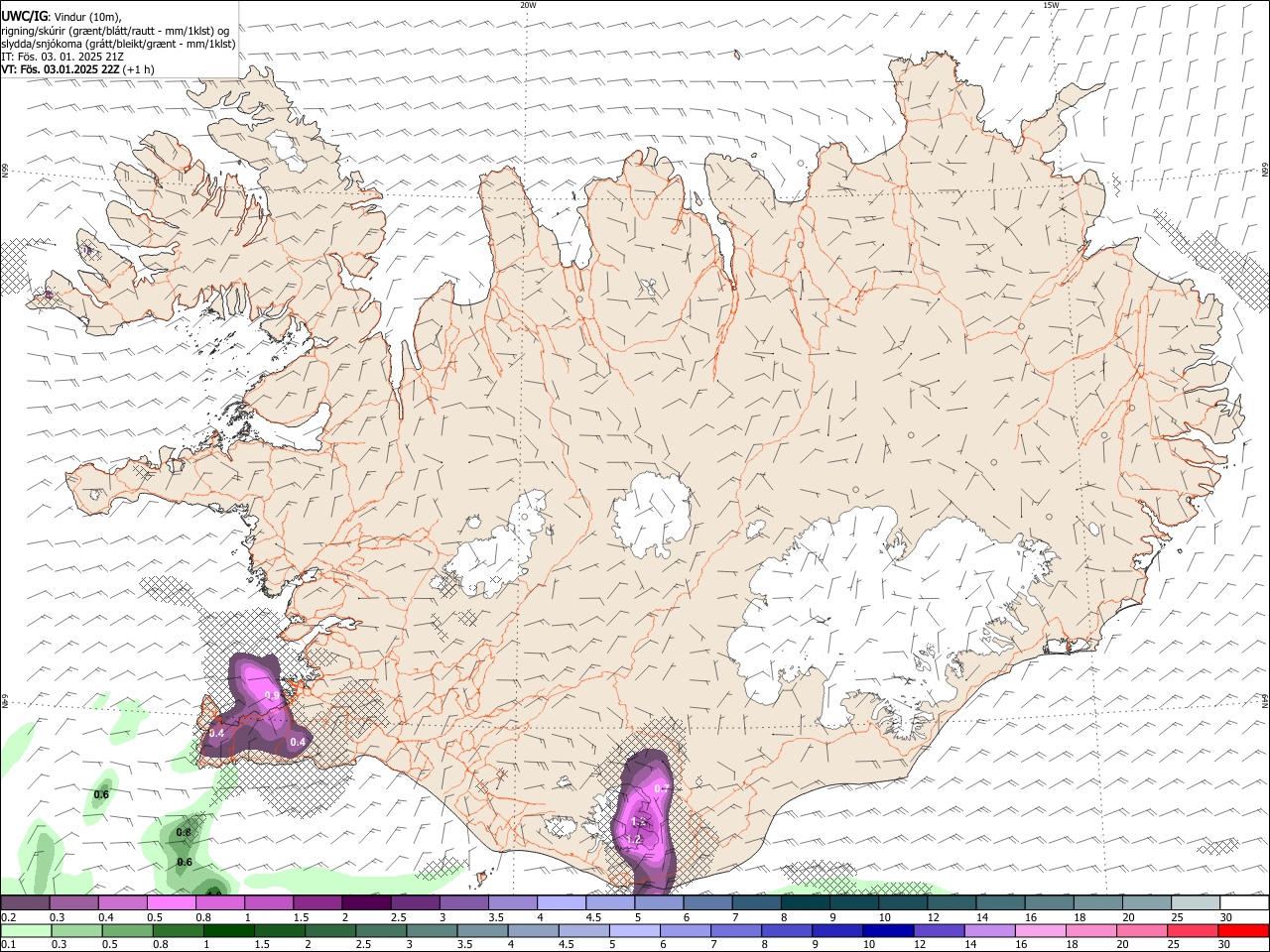The width and height of the screenshot is (1270, 952).
Task: Click the light pink 16–18 lower legend swatch
Action: tap(1042, 930)
